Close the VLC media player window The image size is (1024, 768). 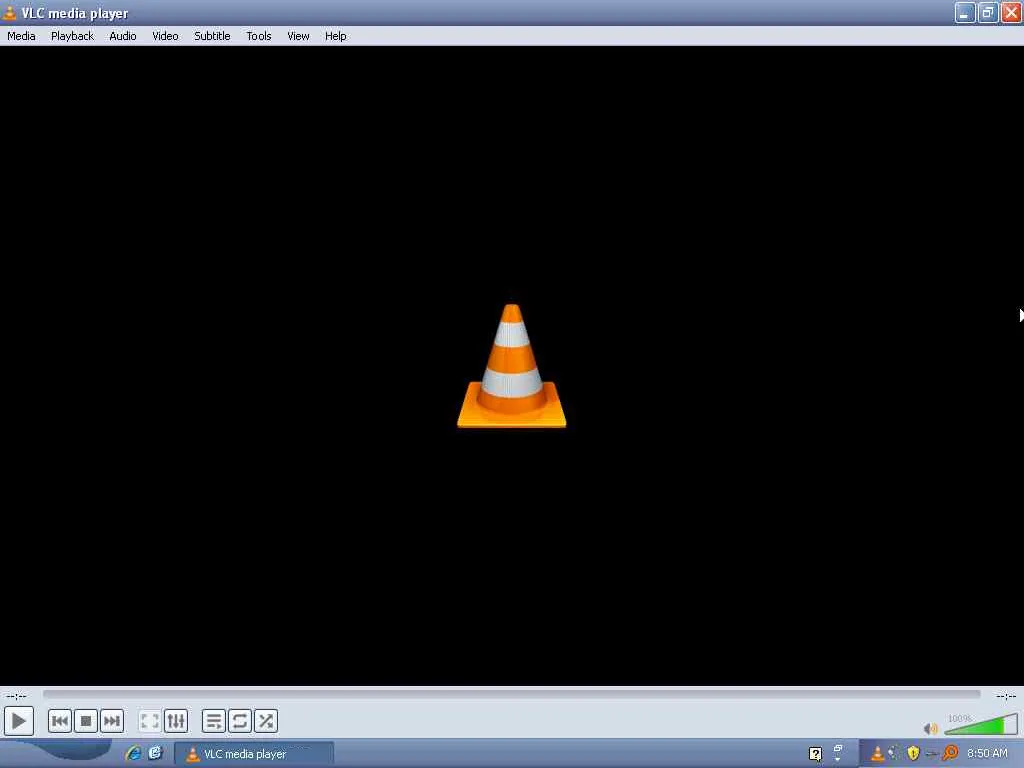point(1011,12)
